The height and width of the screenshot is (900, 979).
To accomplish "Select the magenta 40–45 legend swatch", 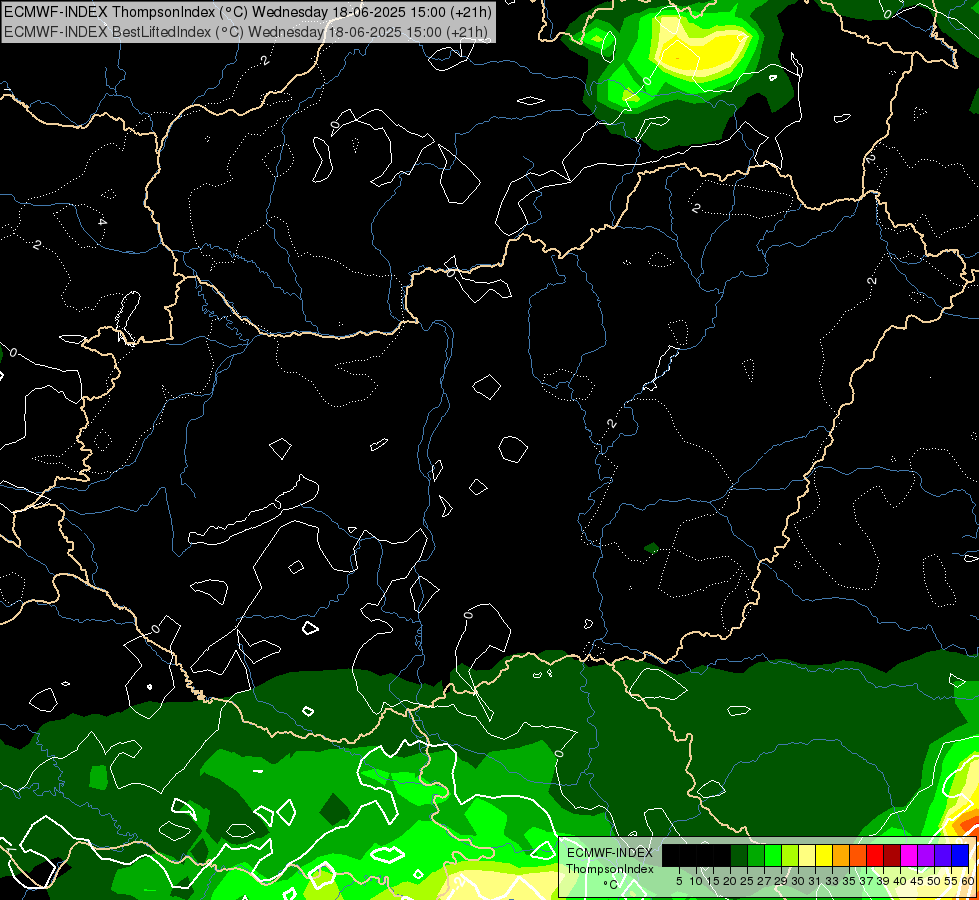I will tap(909, 855).
